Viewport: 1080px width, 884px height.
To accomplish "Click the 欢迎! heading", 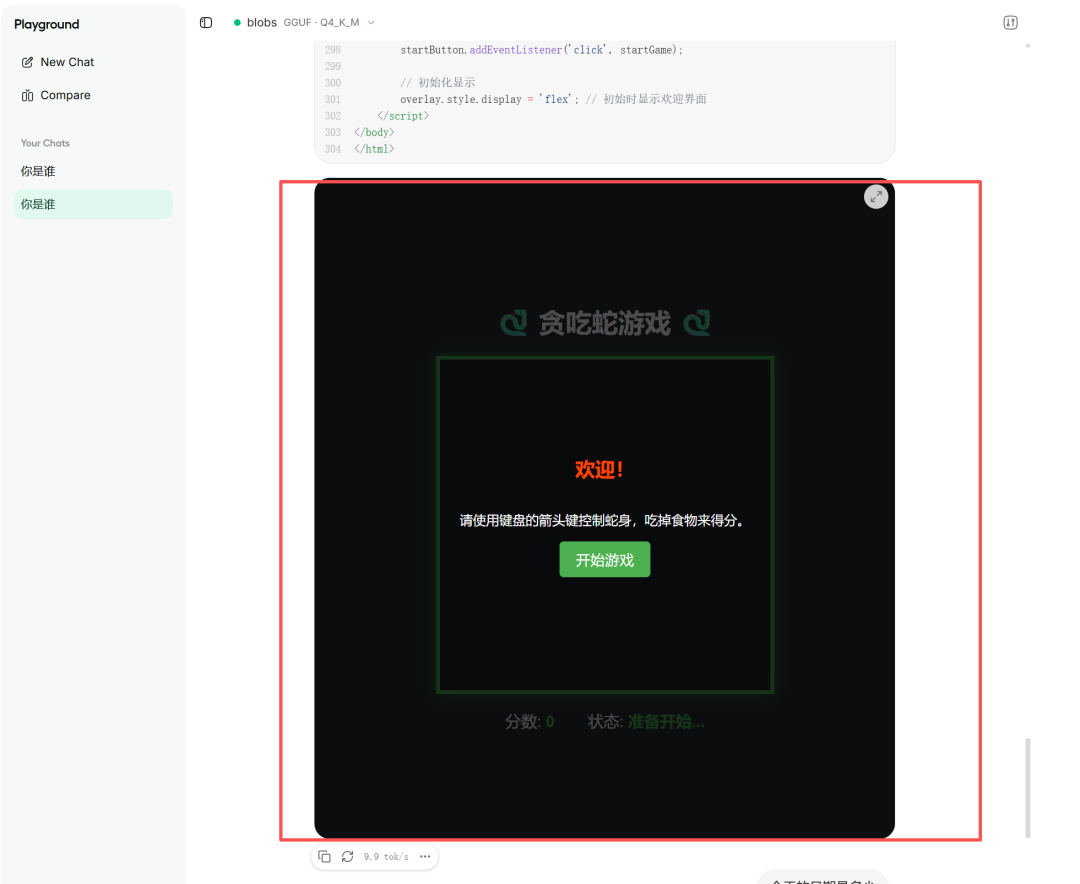I will point(599,470).
